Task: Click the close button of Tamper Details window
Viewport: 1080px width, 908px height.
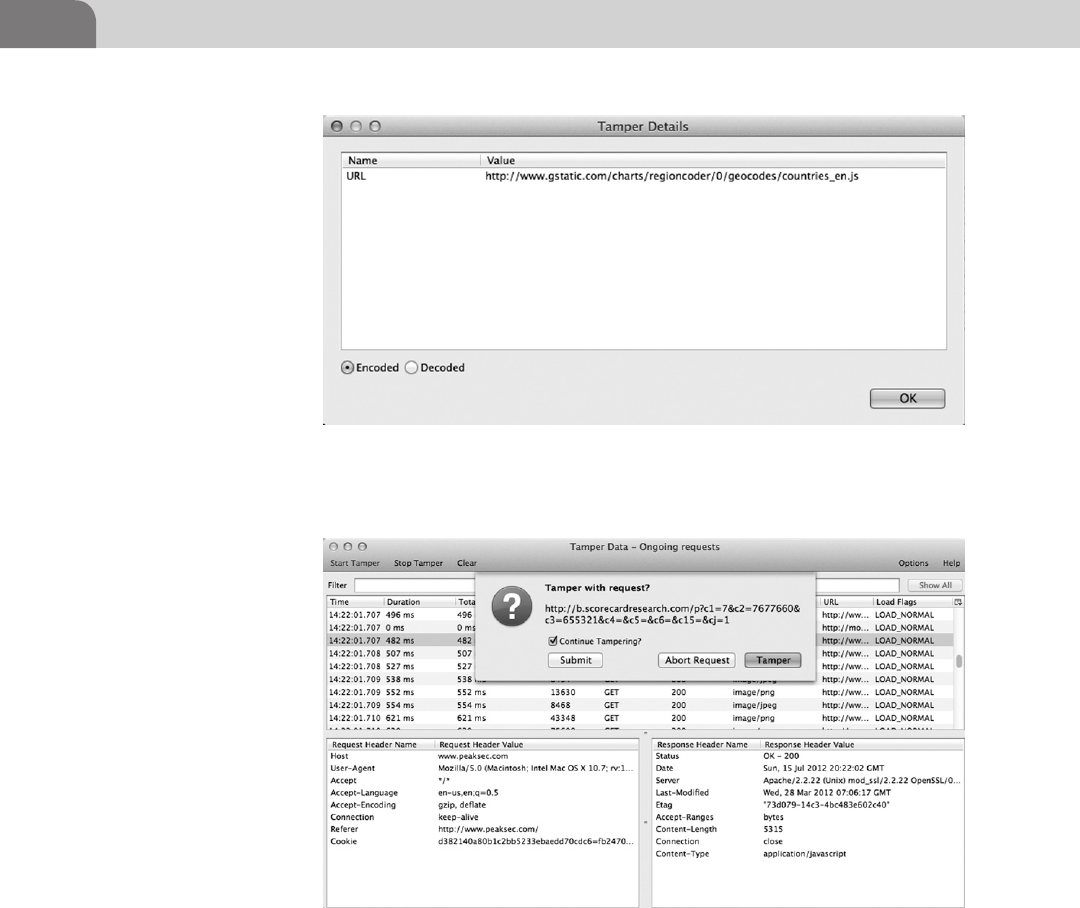Action: (337, 126)
